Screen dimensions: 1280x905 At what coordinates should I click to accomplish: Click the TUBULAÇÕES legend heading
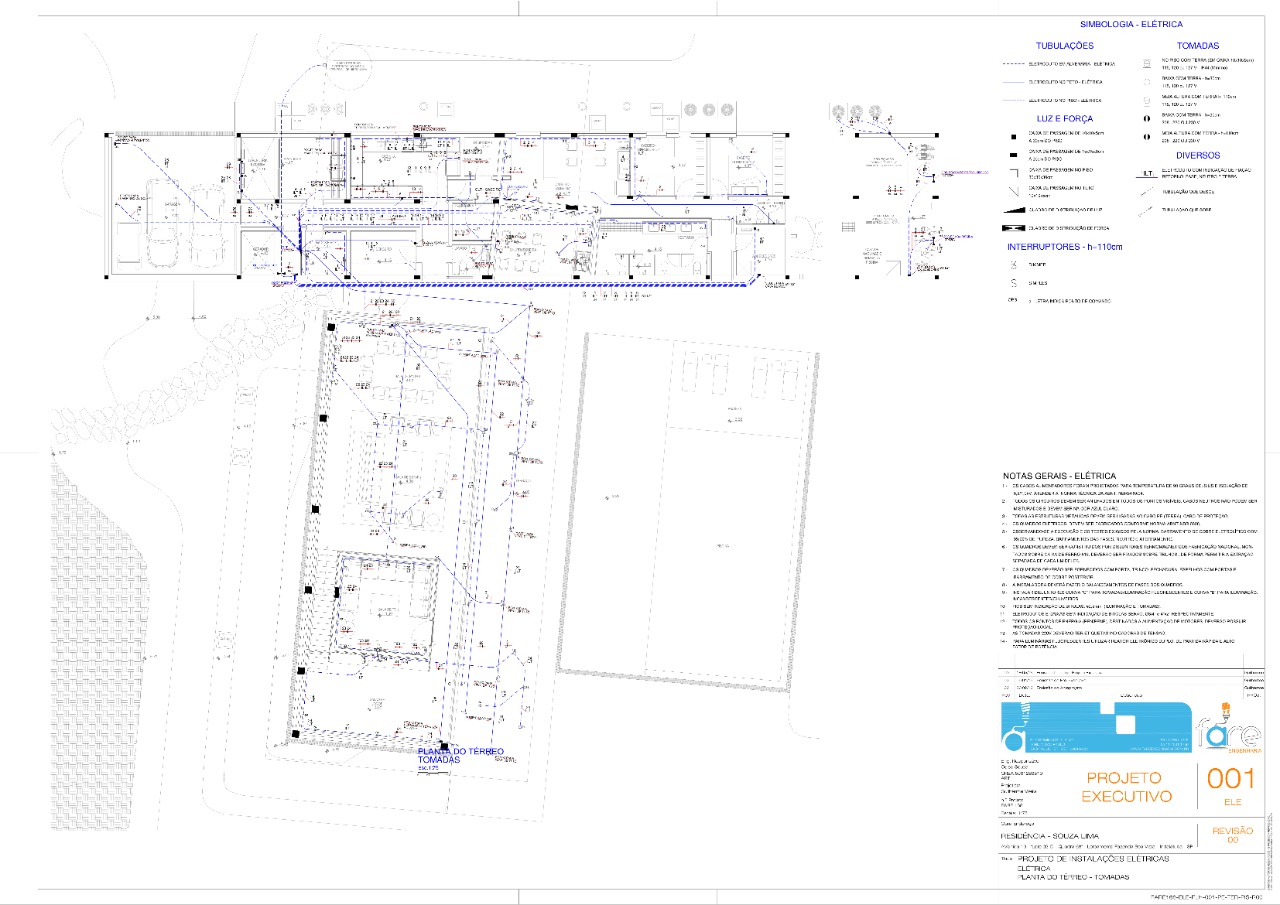point(1064,45)
